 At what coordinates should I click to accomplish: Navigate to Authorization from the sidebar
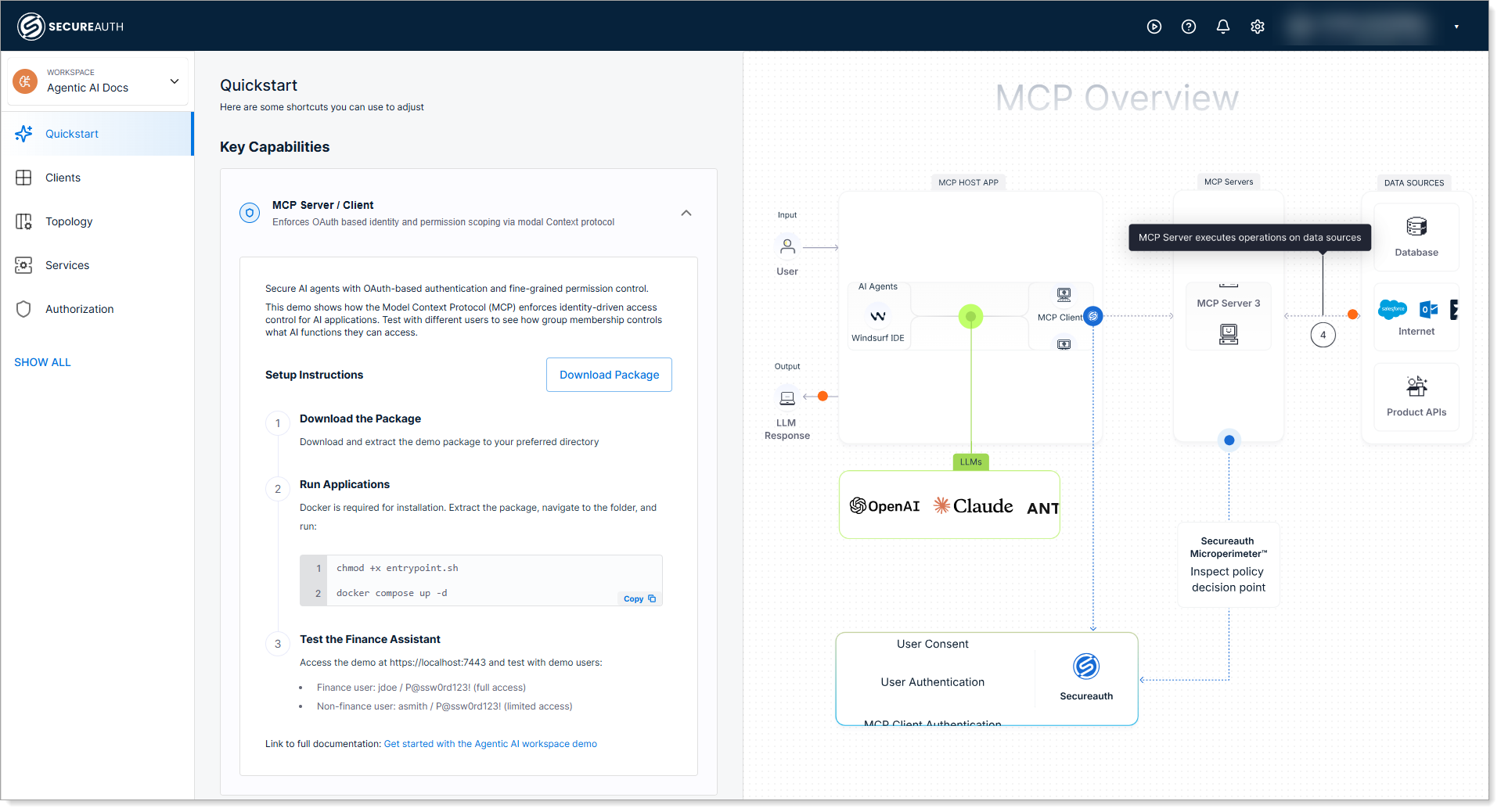77,308
